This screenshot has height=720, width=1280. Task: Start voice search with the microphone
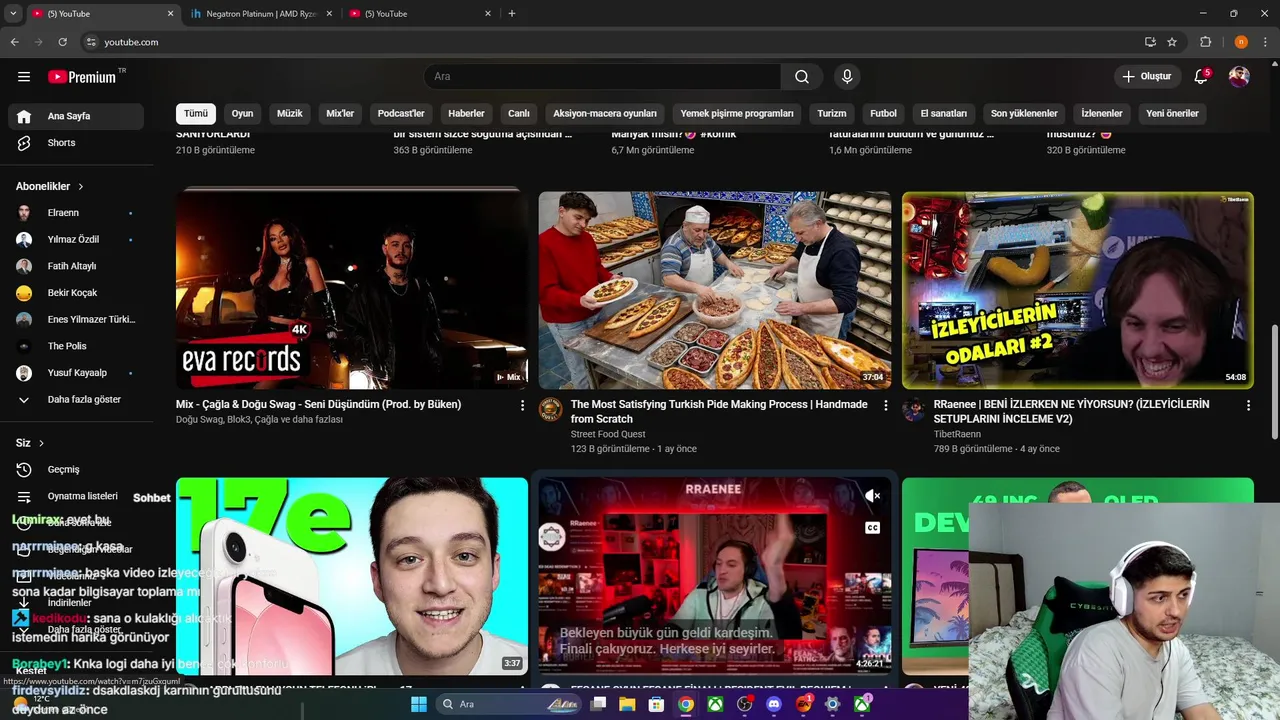(847, 77)
